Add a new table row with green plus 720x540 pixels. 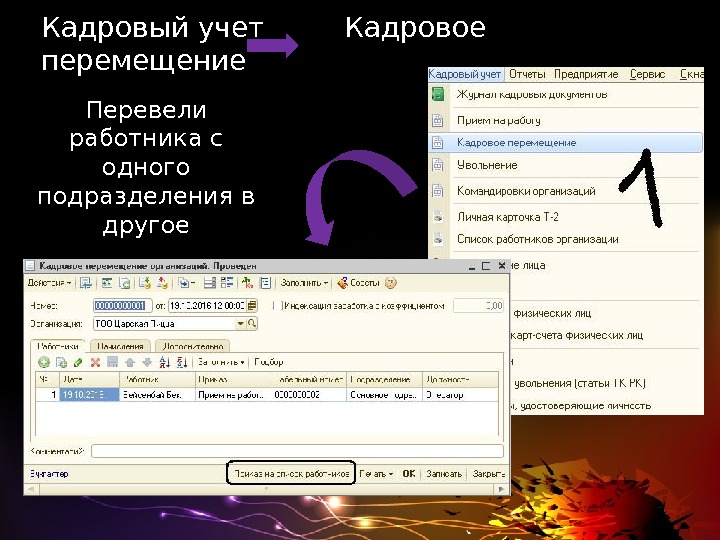[x=44, y=362]
